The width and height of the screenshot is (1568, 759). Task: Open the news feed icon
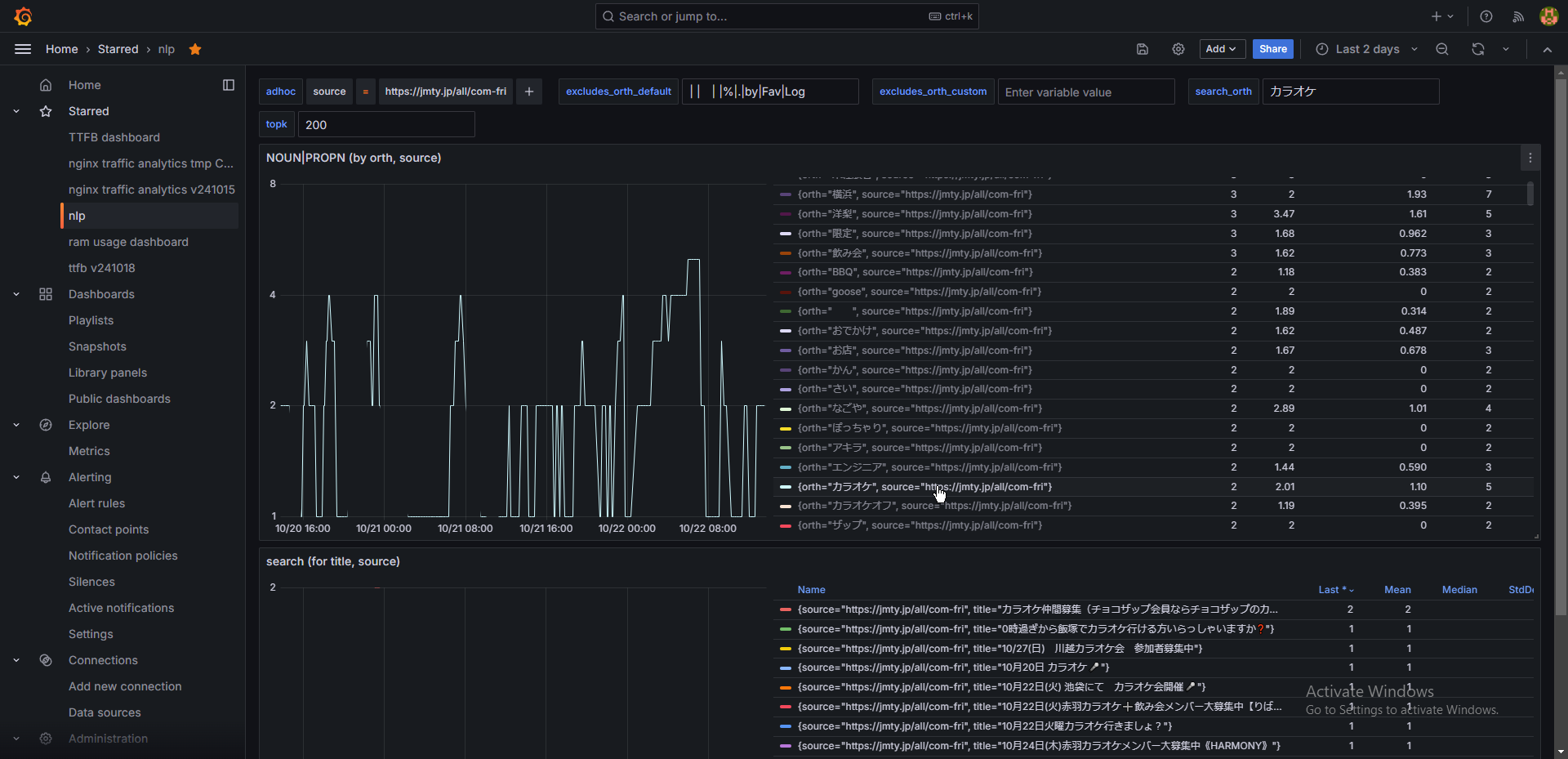tap(1518, 16)
